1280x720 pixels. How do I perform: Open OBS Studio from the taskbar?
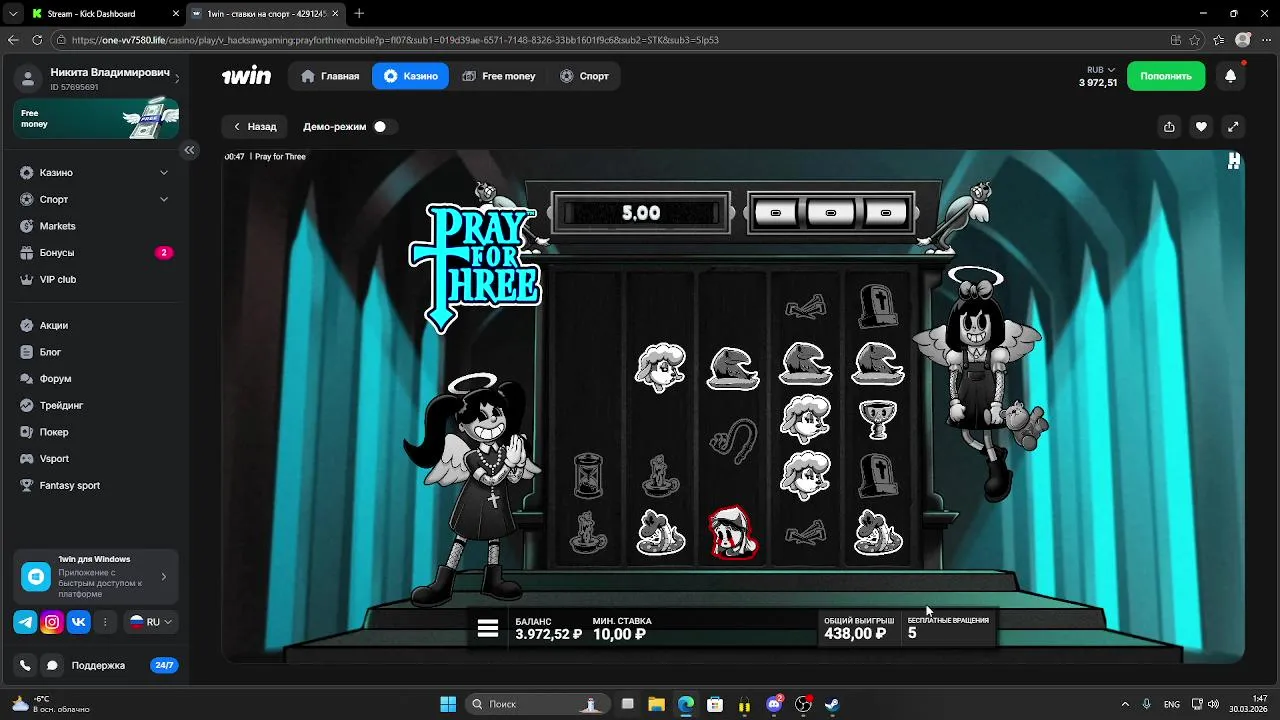coord(803,704)
